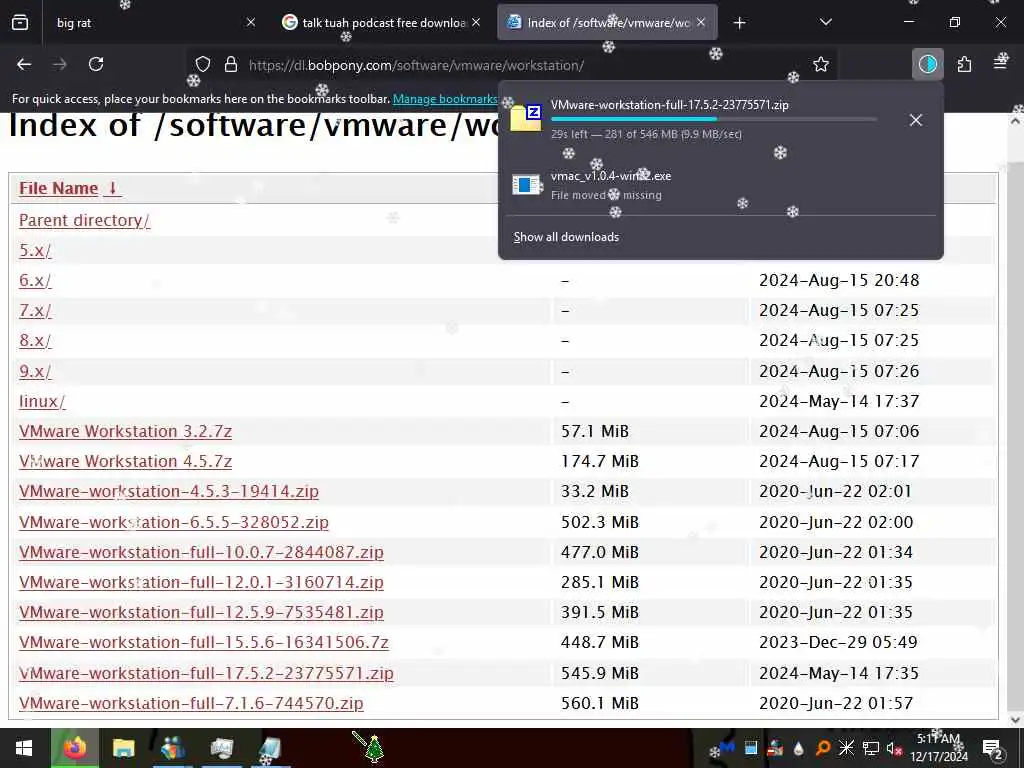The width and height of the screenshot is (1024, 768).
Task: Open the Firefox View button
Action: tap(20, 22)
